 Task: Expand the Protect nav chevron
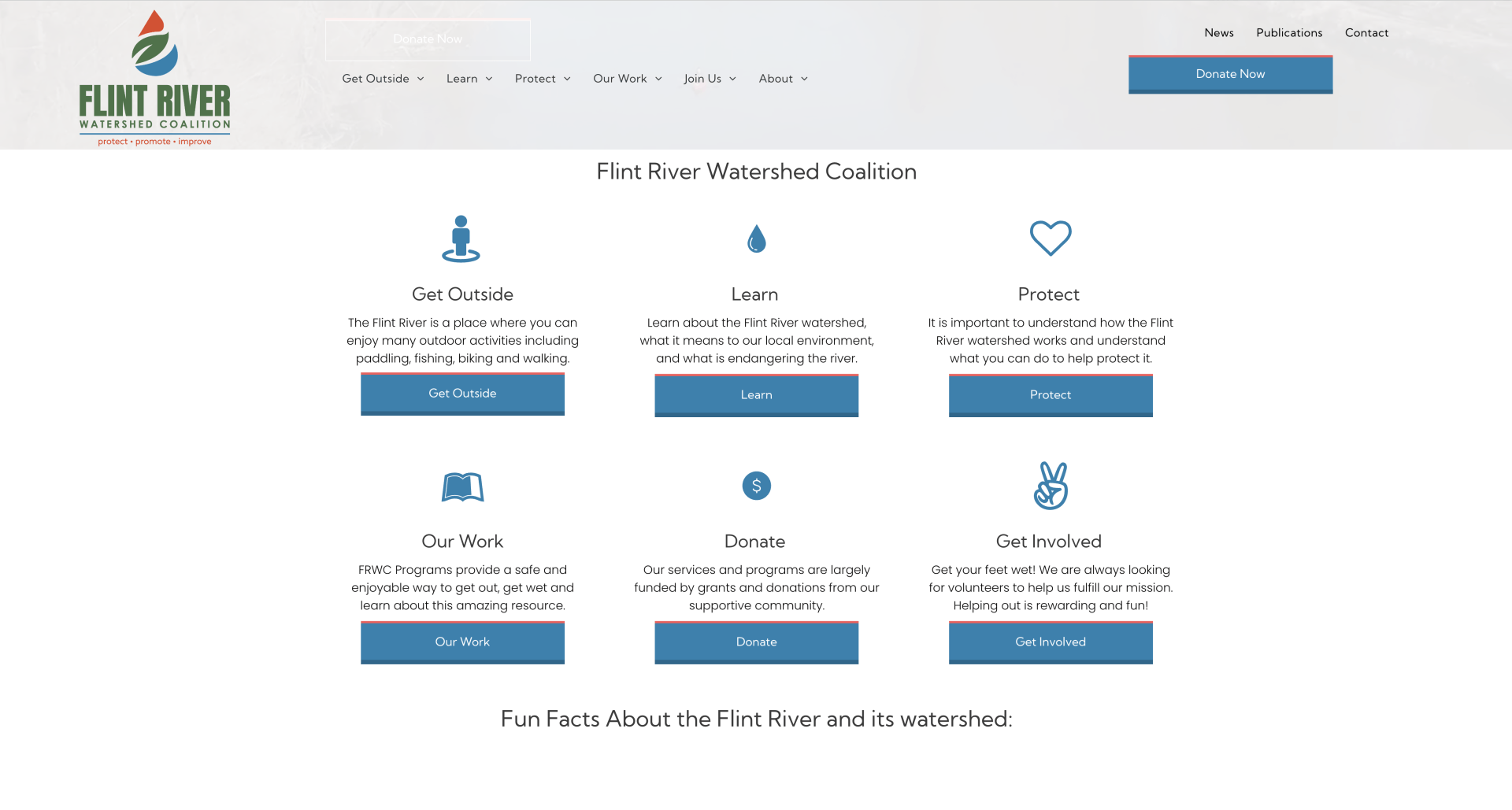coord(567,79)
